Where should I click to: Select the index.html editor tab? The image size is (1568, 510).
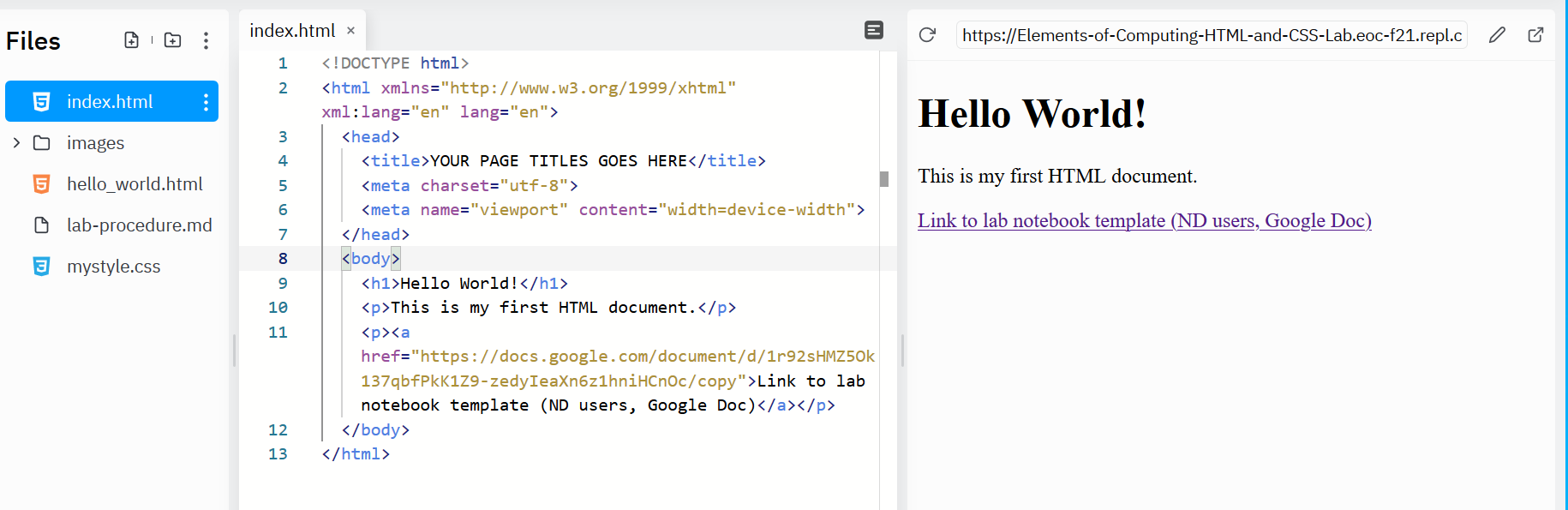pyautogui.click(x=292, y=31)
